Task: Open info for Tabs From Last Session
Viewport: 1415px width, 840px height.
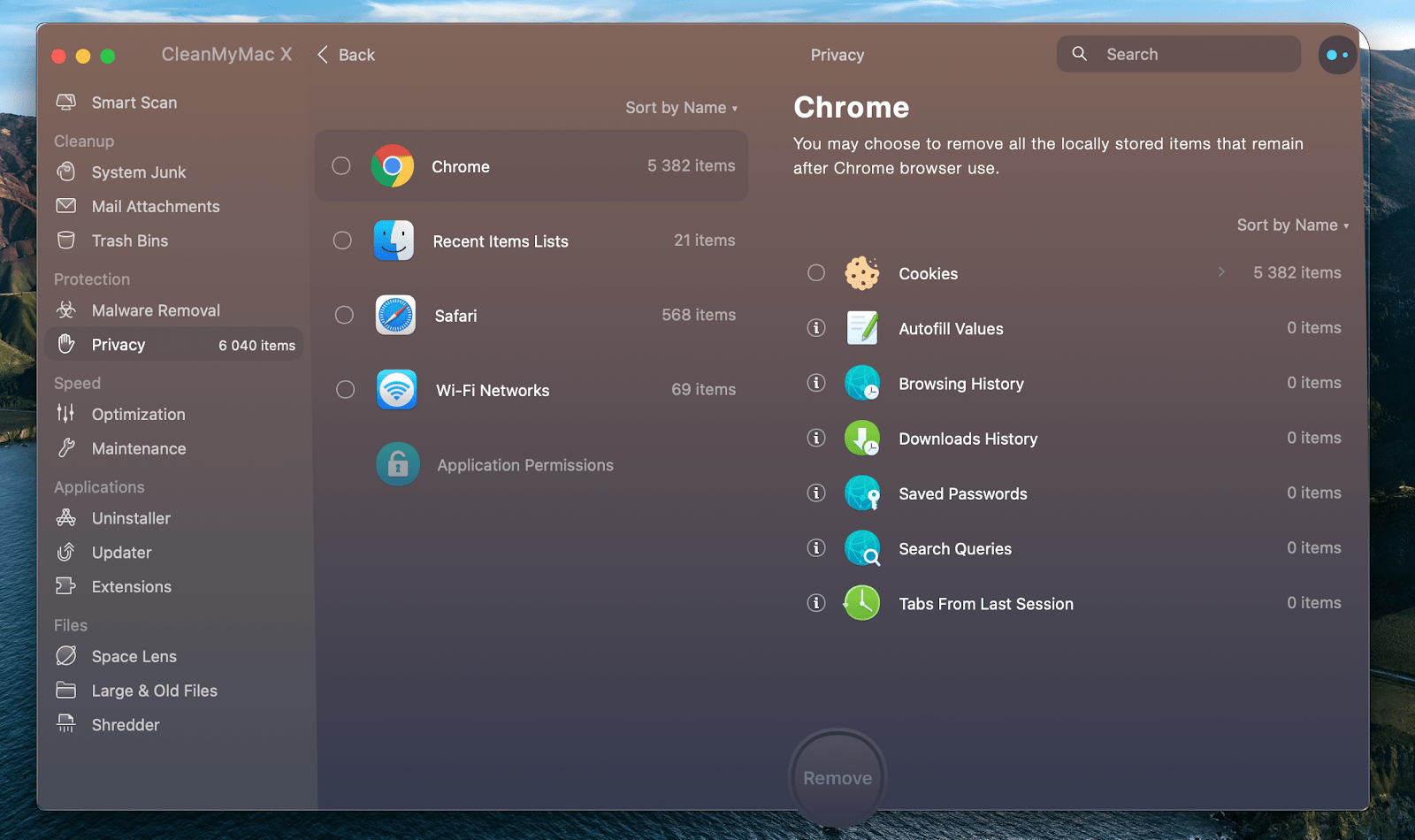Action: click(x=816, y=603)
